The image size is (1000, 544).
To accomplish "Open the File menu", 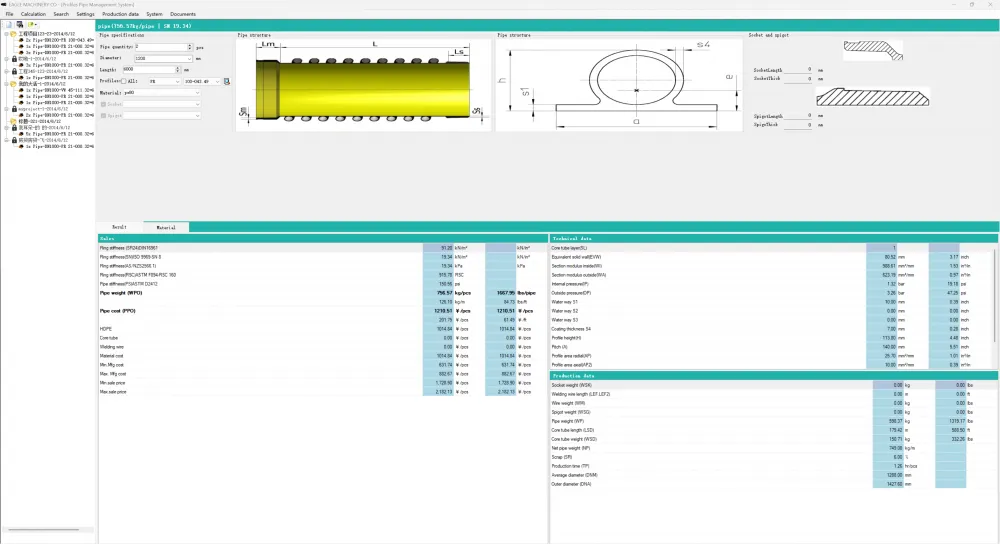I will click(10, 14).
